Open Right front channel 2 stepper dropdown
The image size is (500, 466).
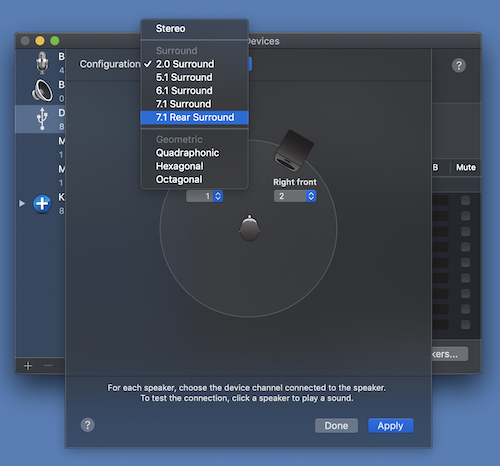point(311,196)
